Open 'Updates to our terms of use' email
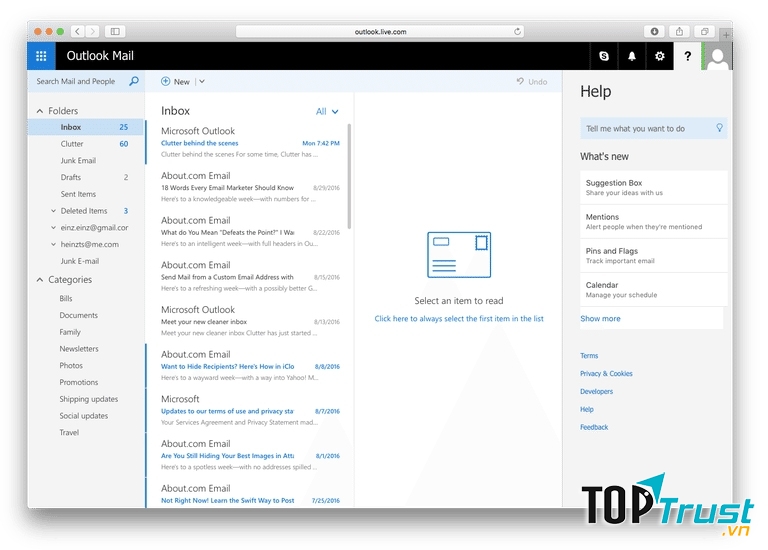 (x=250, y=410)
